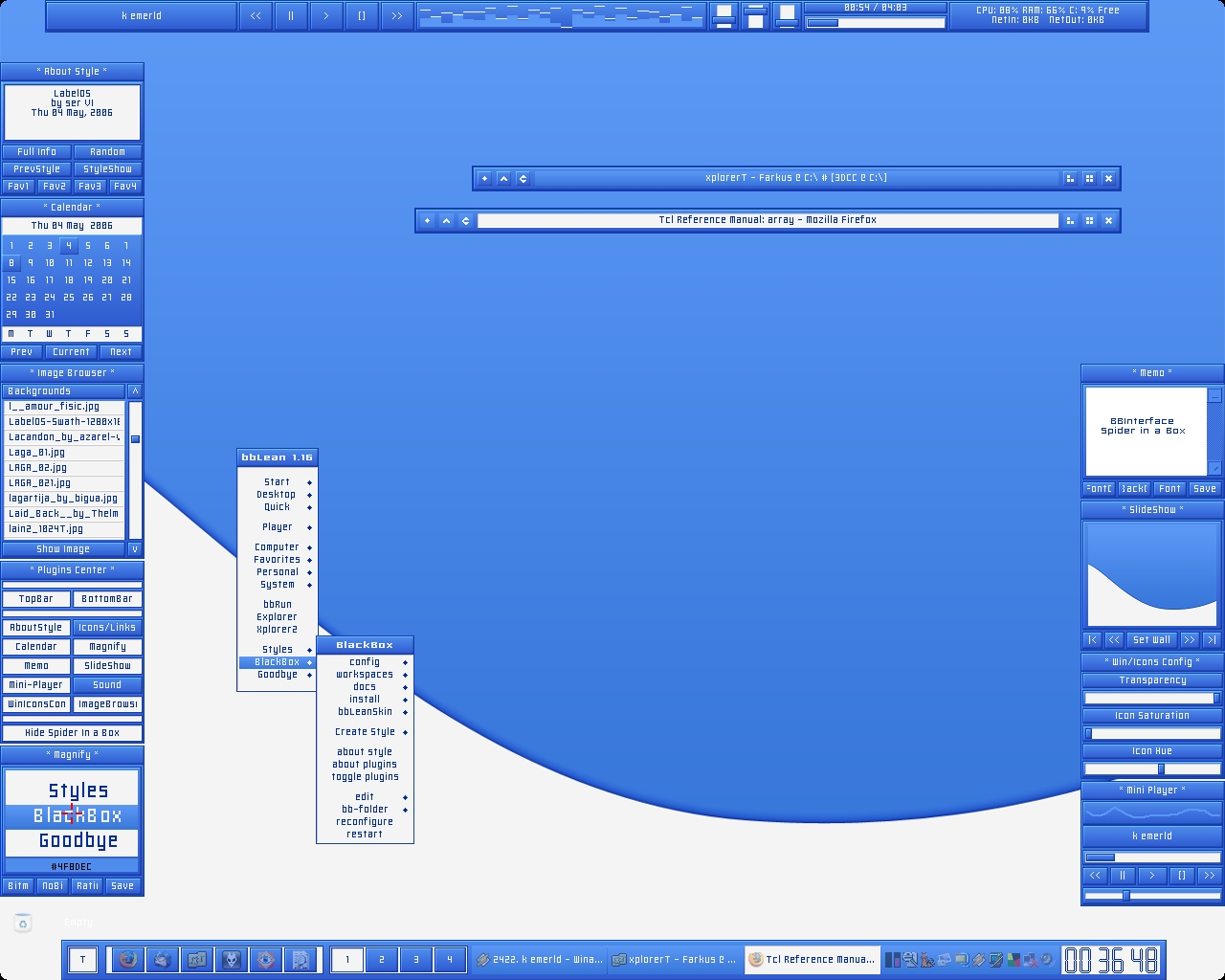Toggle AboutStyle in Plugins Center
Viewport: 1225px width, 980px height.
(36, 628)
